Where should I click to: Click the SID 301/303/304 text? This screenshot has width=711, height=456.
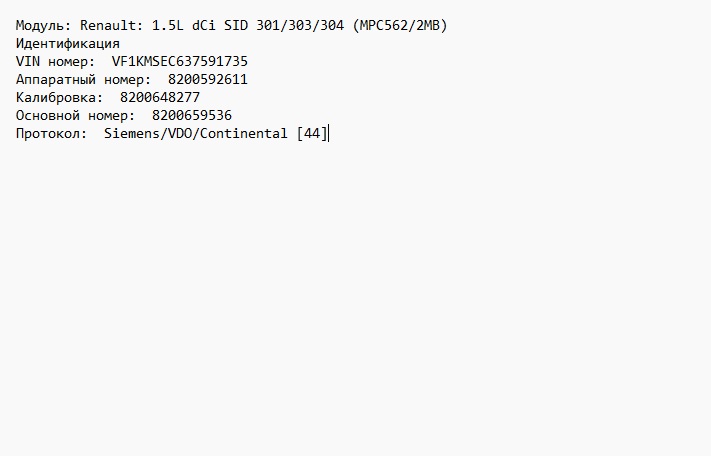(x=284, y=25)
